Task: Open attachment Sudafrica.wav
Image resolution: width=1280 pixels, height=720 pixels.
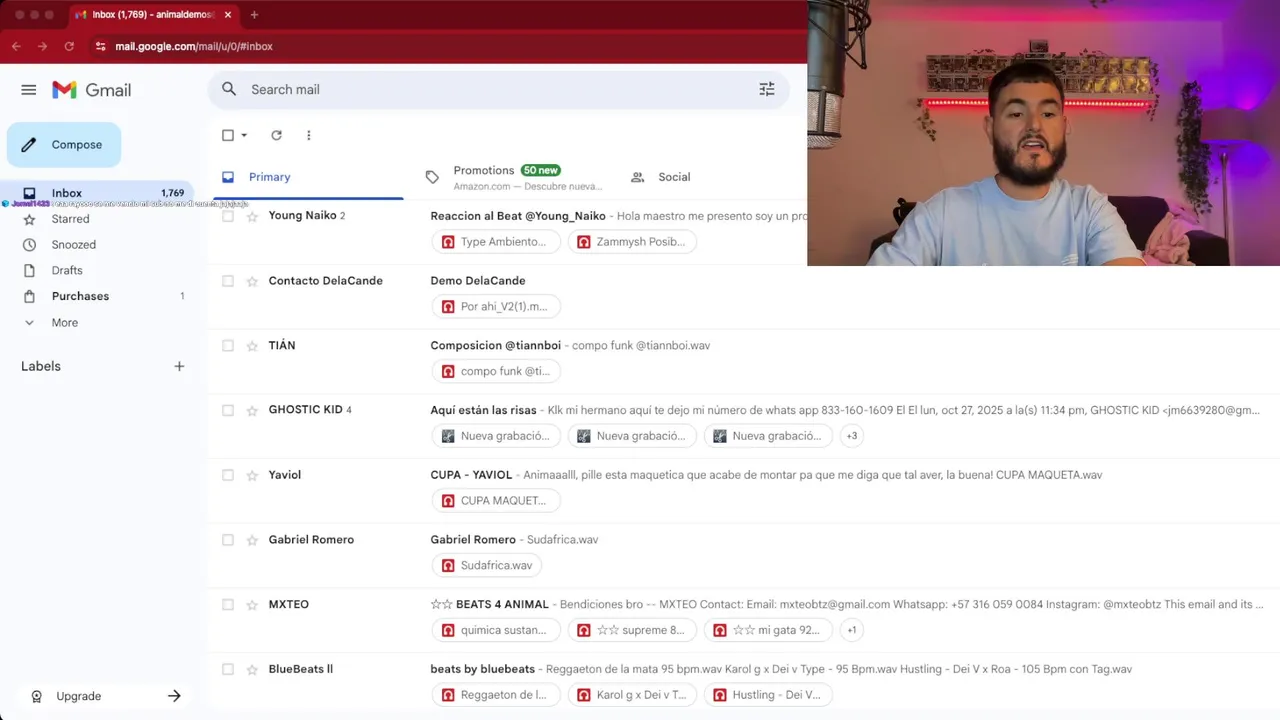Action: [x=487, y=566]
